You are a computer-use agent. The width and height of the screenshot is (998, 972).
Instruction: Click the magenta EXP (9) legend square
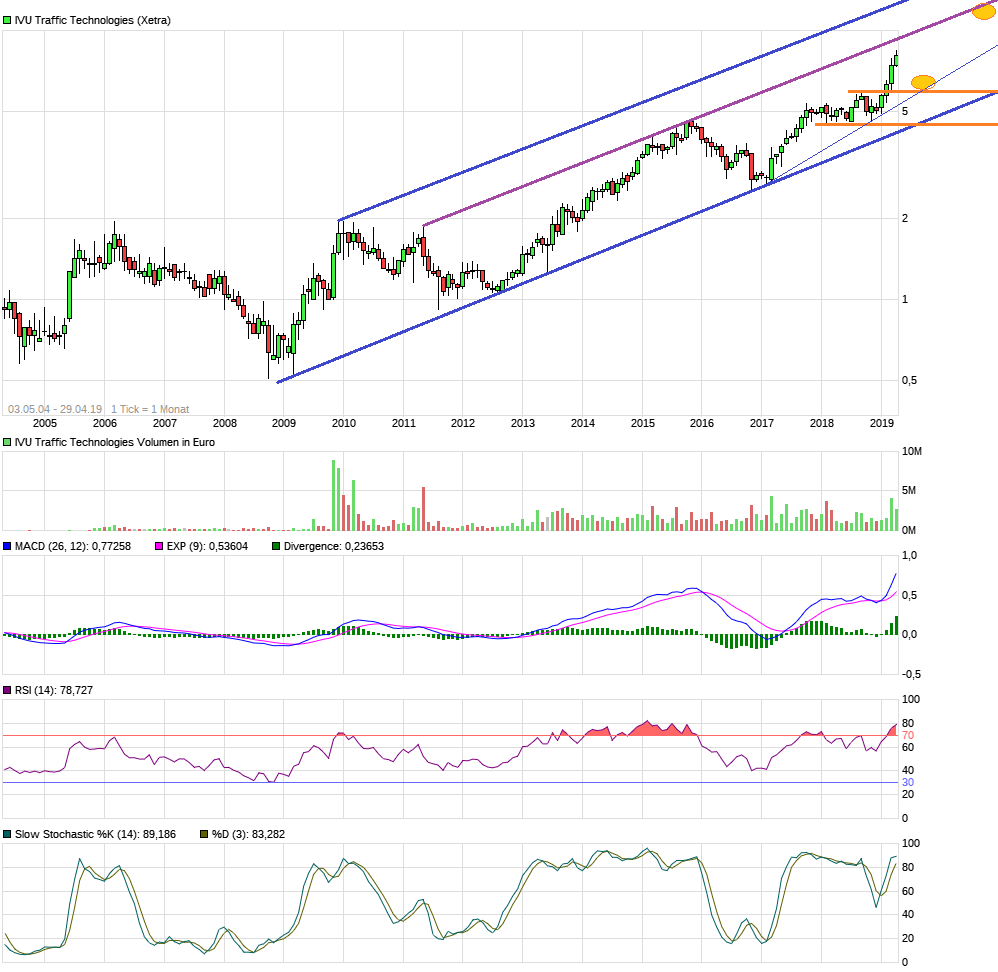pos(159,546)
